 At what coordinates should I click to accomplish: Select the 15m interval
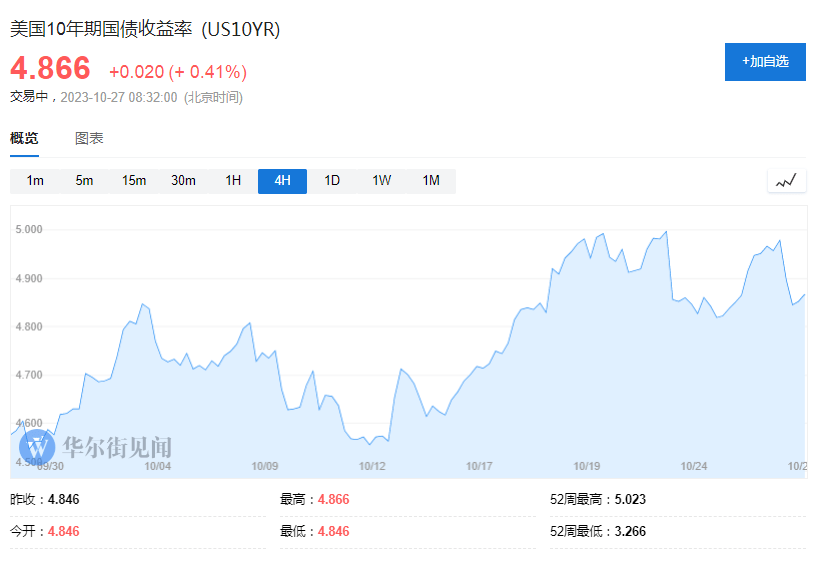point(134,181)
